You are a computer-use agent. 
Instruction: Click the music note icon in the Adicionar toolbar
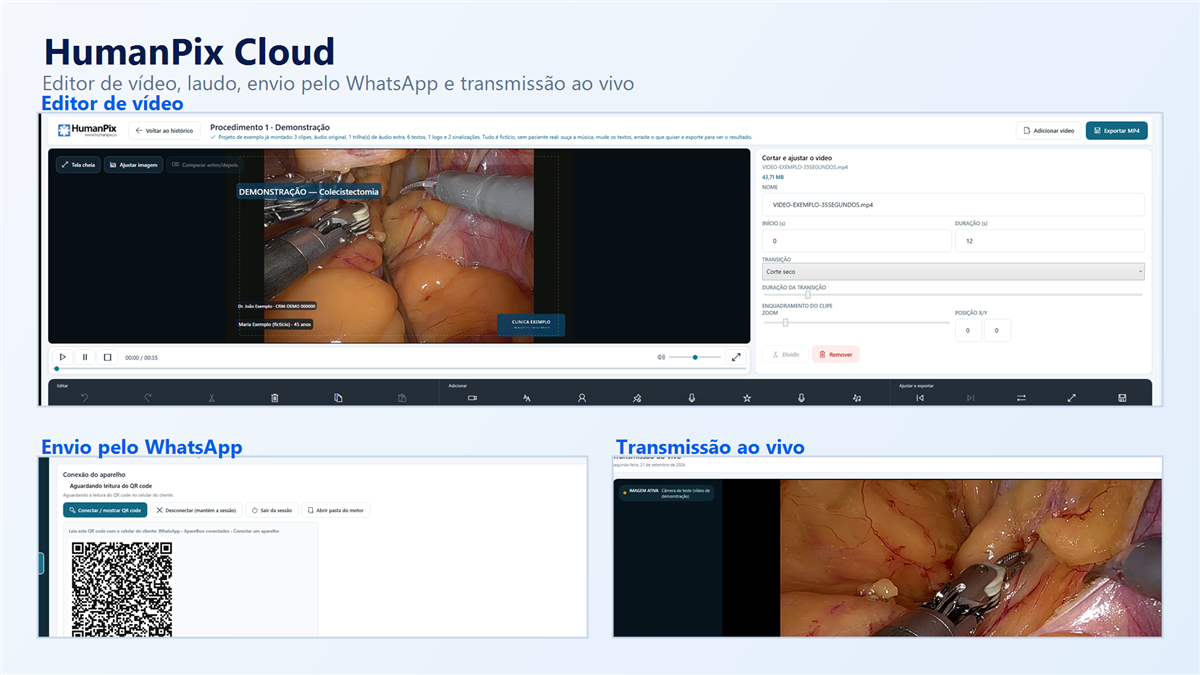[856, 398]
